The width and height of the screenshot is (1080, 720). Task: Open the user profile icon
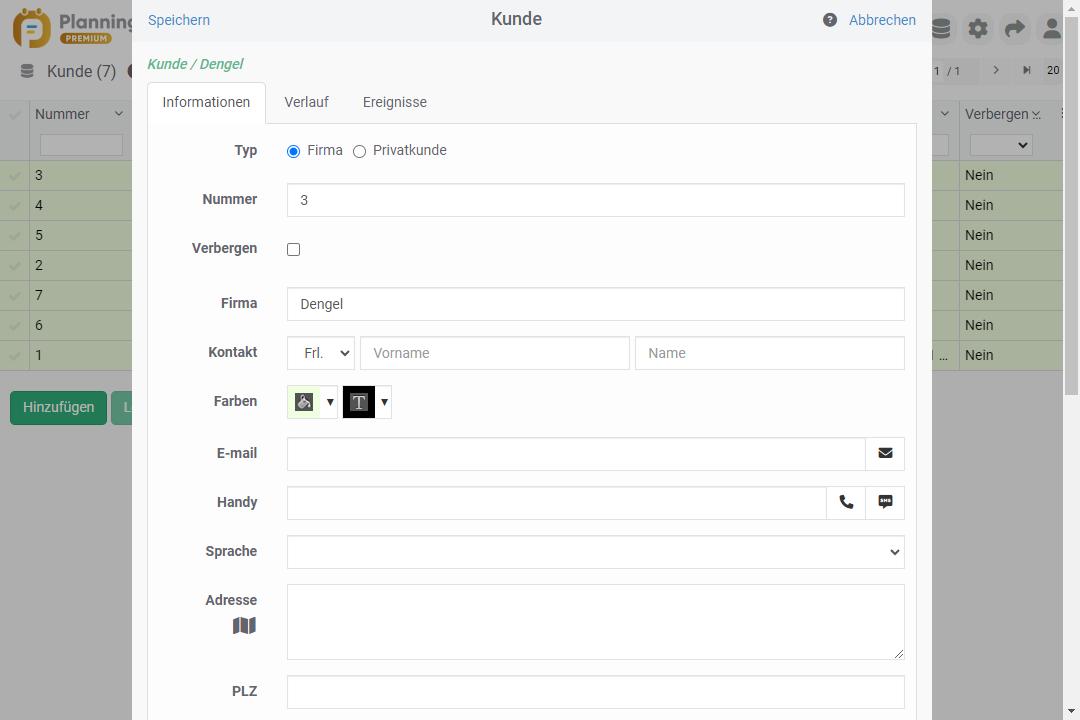pyautogui.click(x=1051, y=29)
